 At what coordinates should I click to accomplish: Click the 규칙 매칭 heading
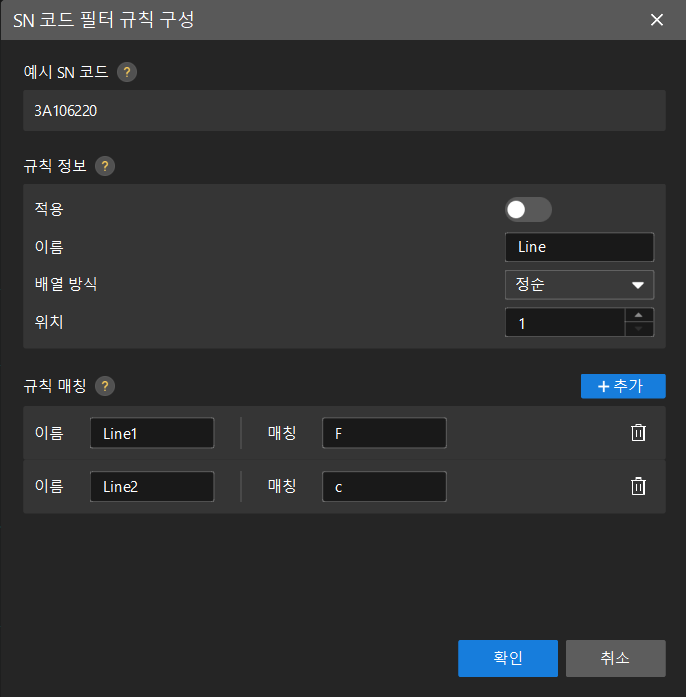tap(55, 386)
